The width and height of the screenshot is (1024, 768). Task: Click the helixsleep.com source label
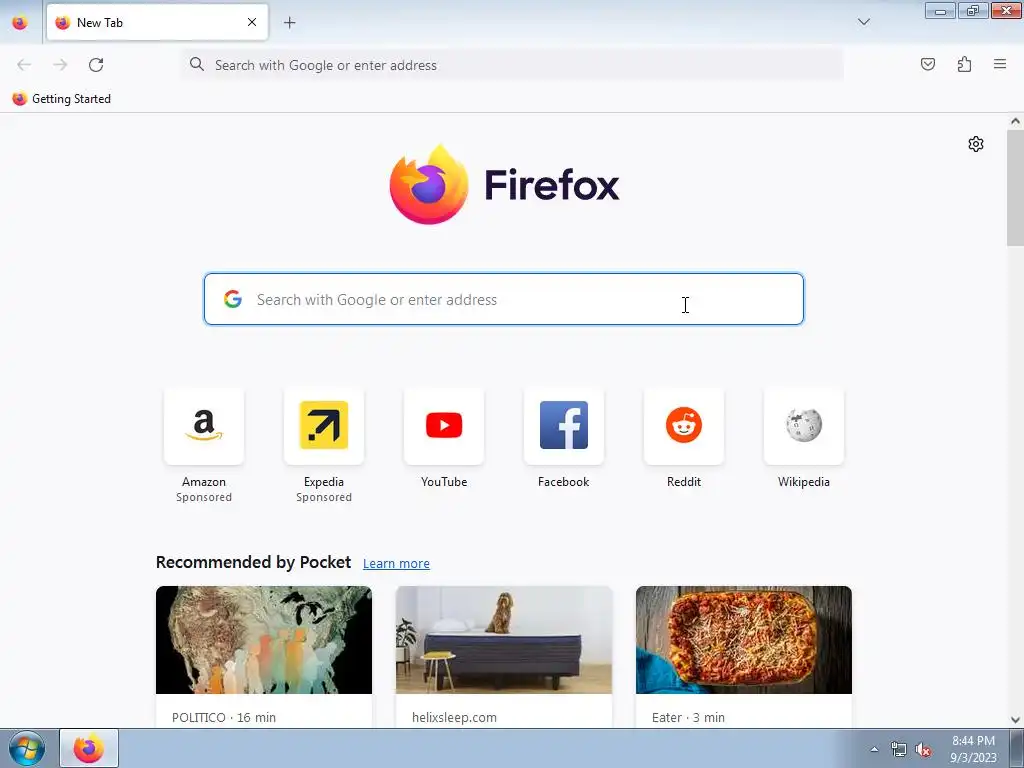[x=455, y=717]
